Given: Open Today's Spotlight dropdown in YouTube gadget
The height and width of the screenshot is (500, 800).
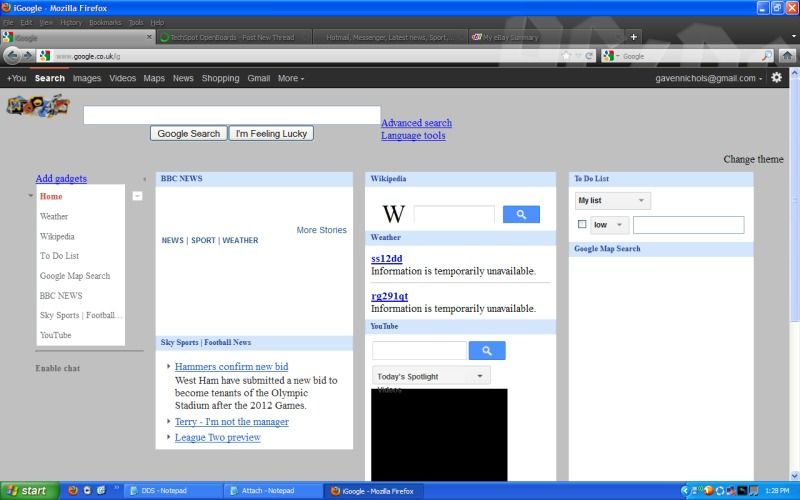Looking at the screenshot, I should 431,376.
